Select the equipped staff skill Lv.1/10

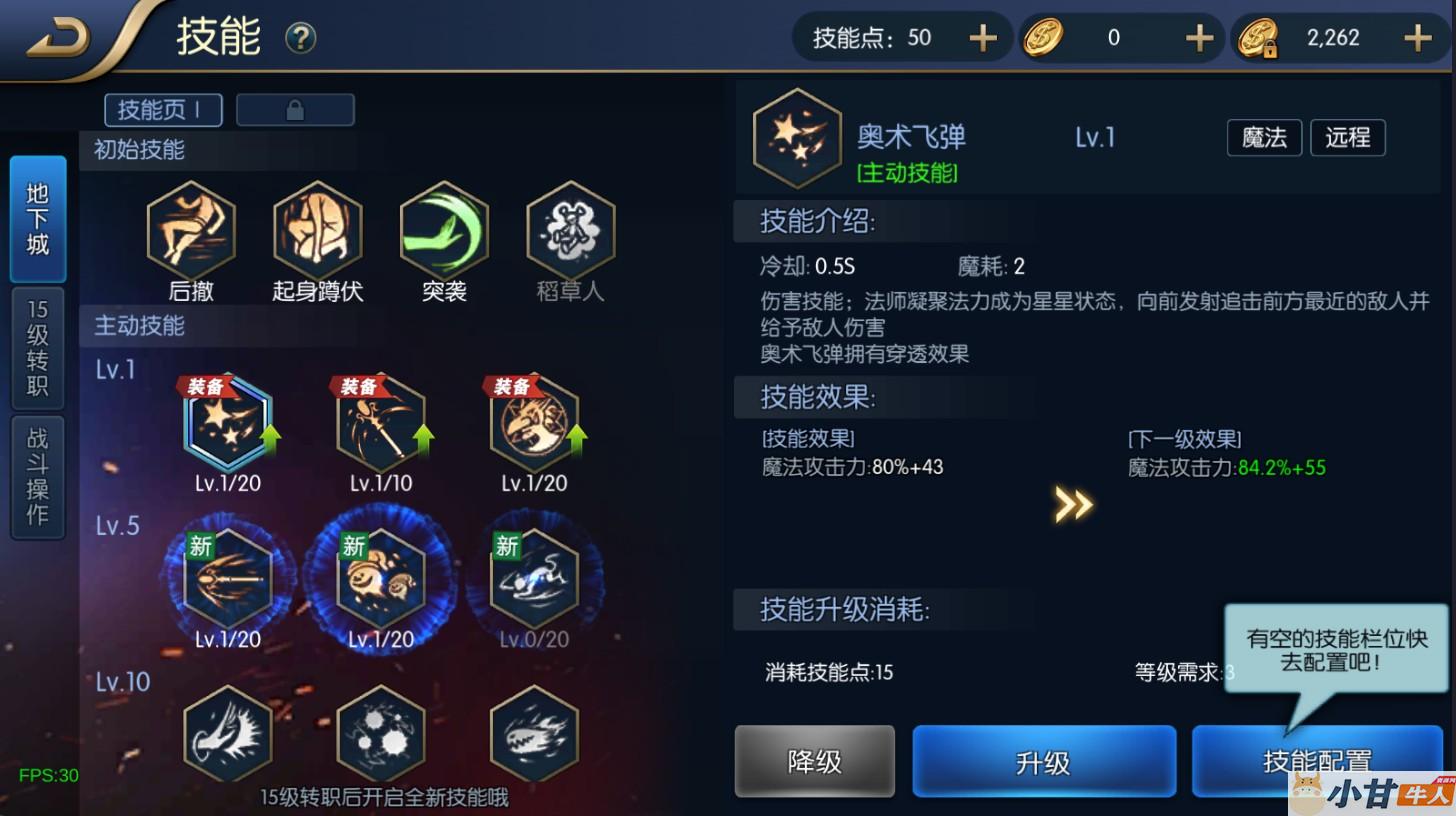381,423
